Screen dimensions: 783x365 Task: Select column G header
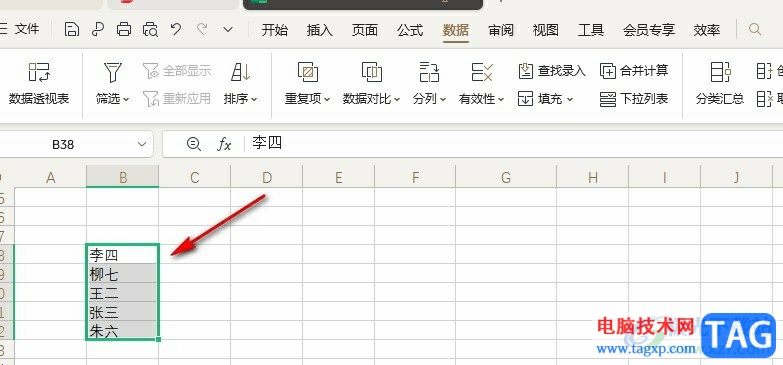(506, 177)
